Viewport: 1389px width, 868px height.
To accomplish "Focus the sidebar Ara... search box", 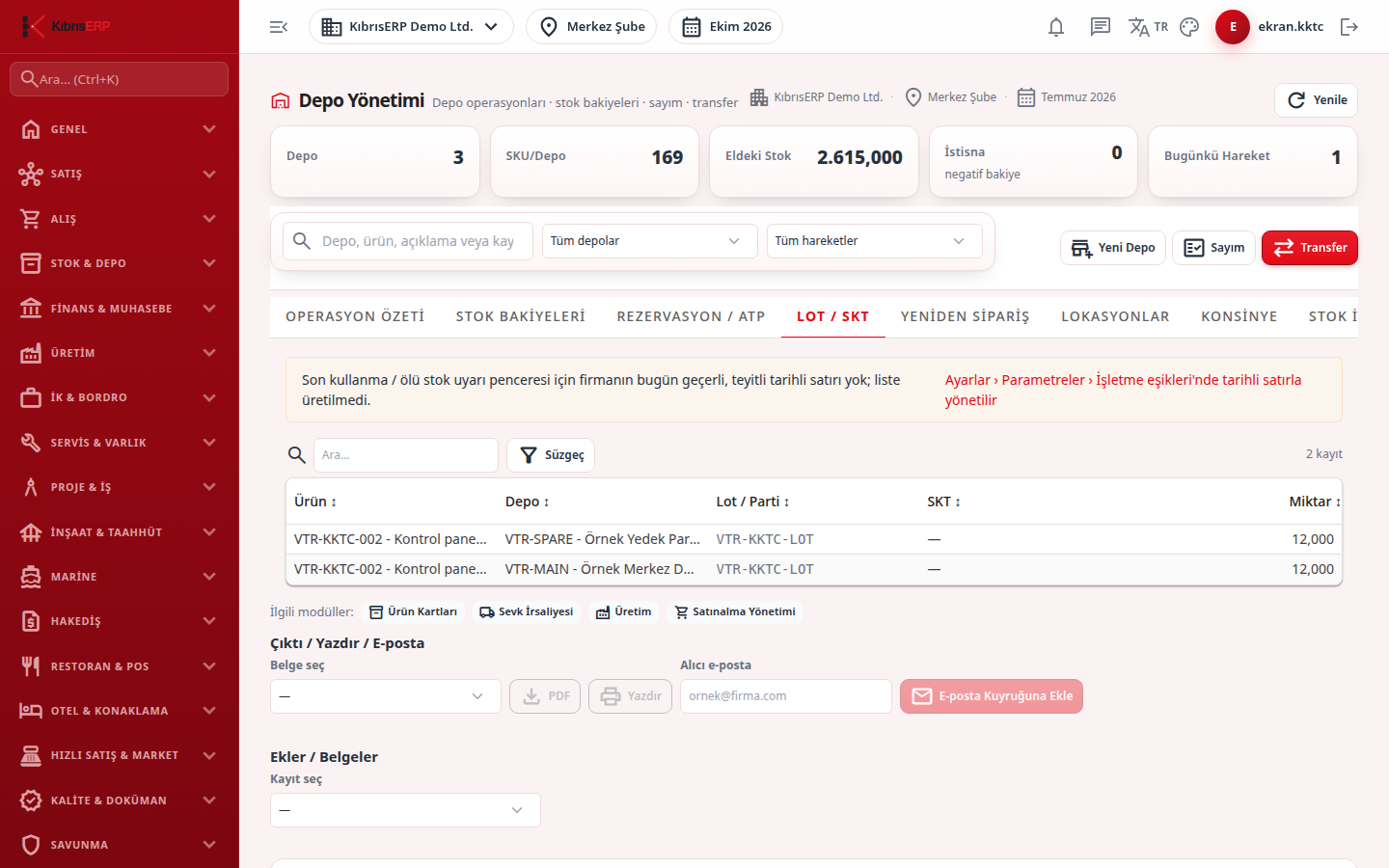I will [120, 79].
